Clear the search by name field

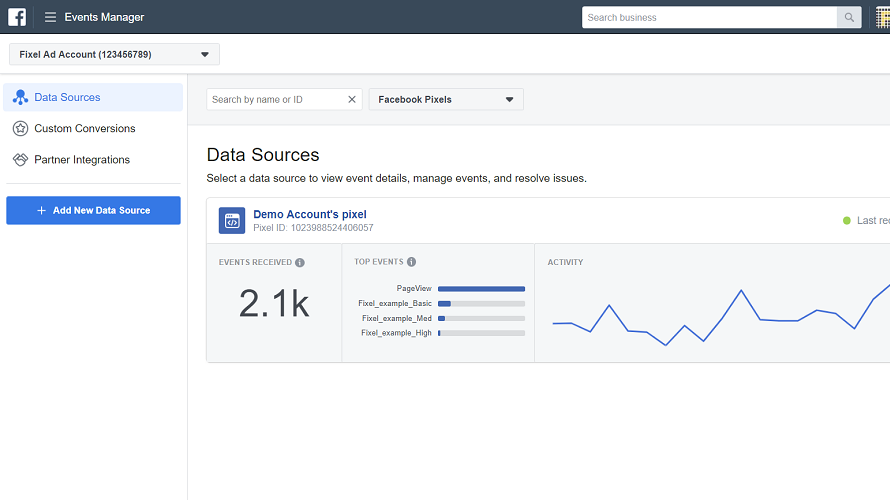(352, 100)
